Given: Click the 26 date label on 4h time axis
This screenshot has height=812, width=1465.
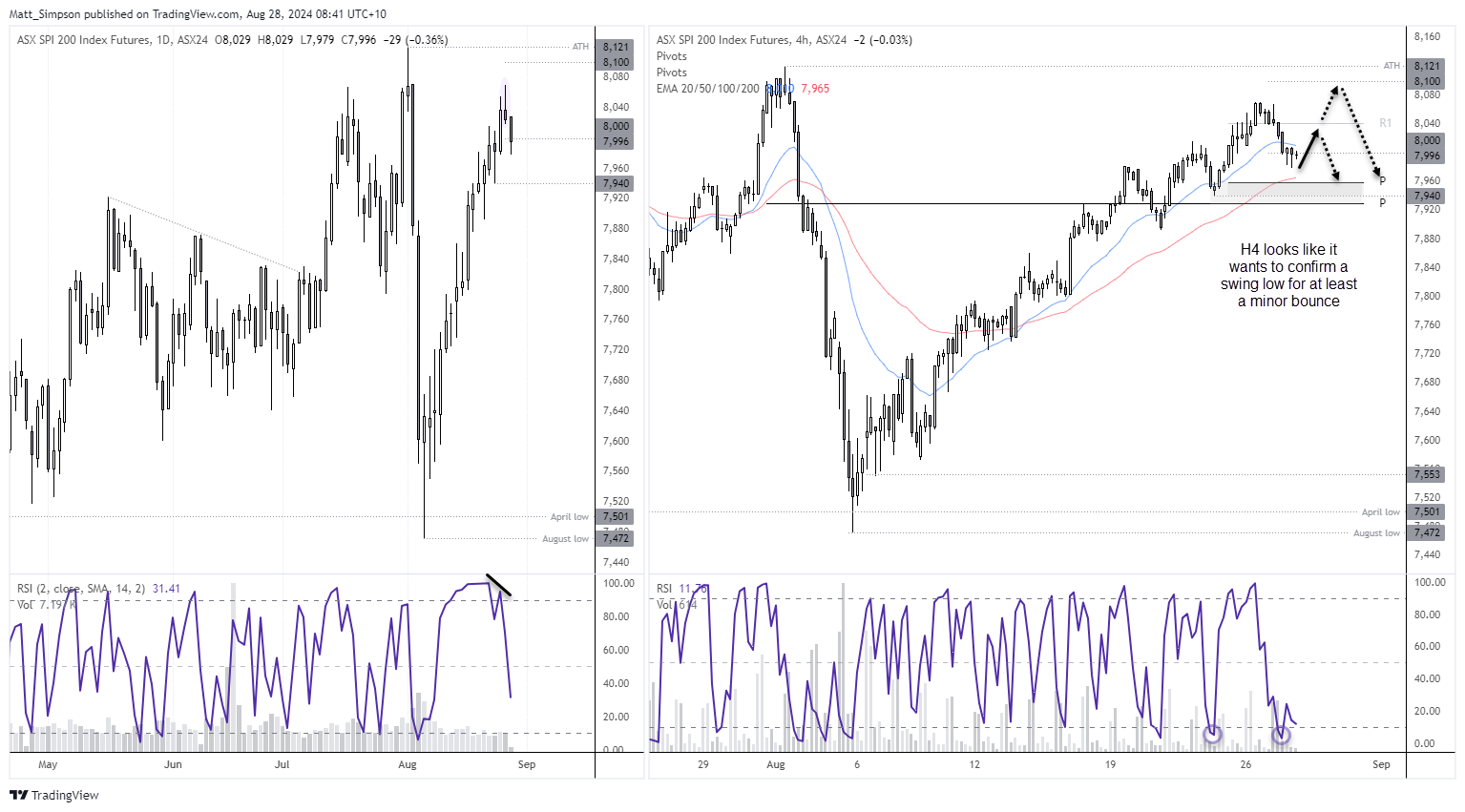Looking at the screenshot, I should 1245,764.
